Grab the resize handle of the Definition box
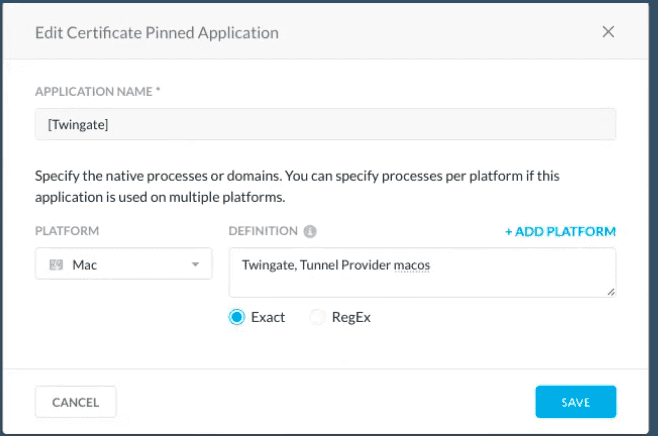The image size is (658, 436). click(x=610, y=292)
